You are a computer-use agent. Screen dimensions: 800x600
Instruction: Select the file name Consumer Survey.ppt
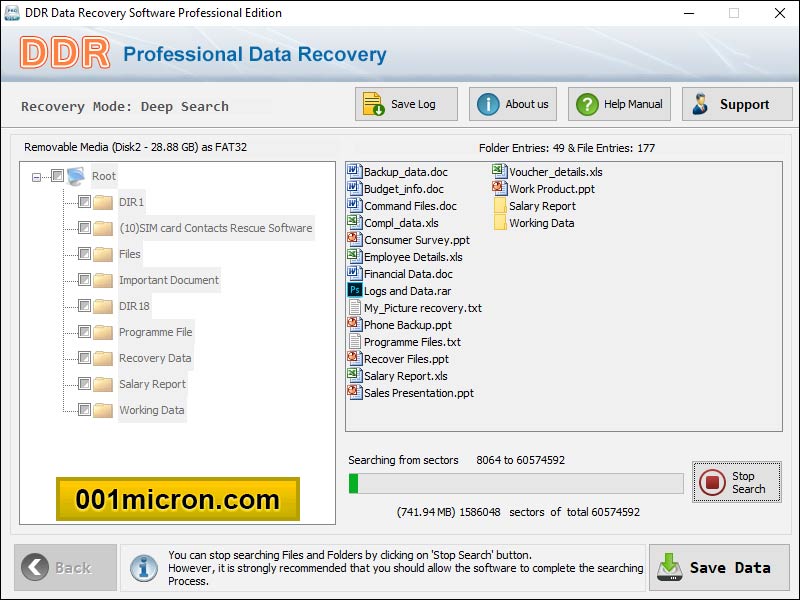pos(417,240)
